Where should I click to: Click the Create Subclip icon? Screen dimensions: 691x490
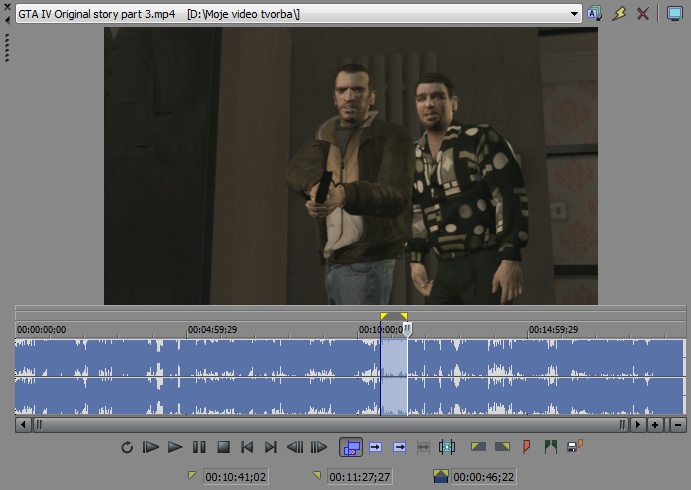447,447
